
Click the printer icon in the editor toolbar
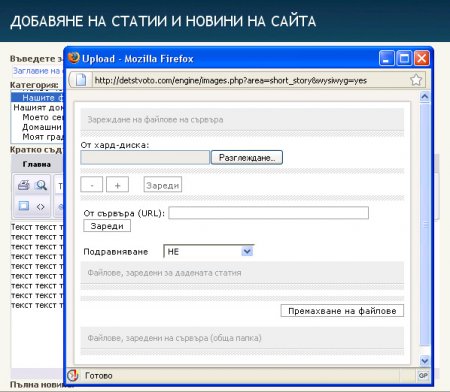pos(23,185)
